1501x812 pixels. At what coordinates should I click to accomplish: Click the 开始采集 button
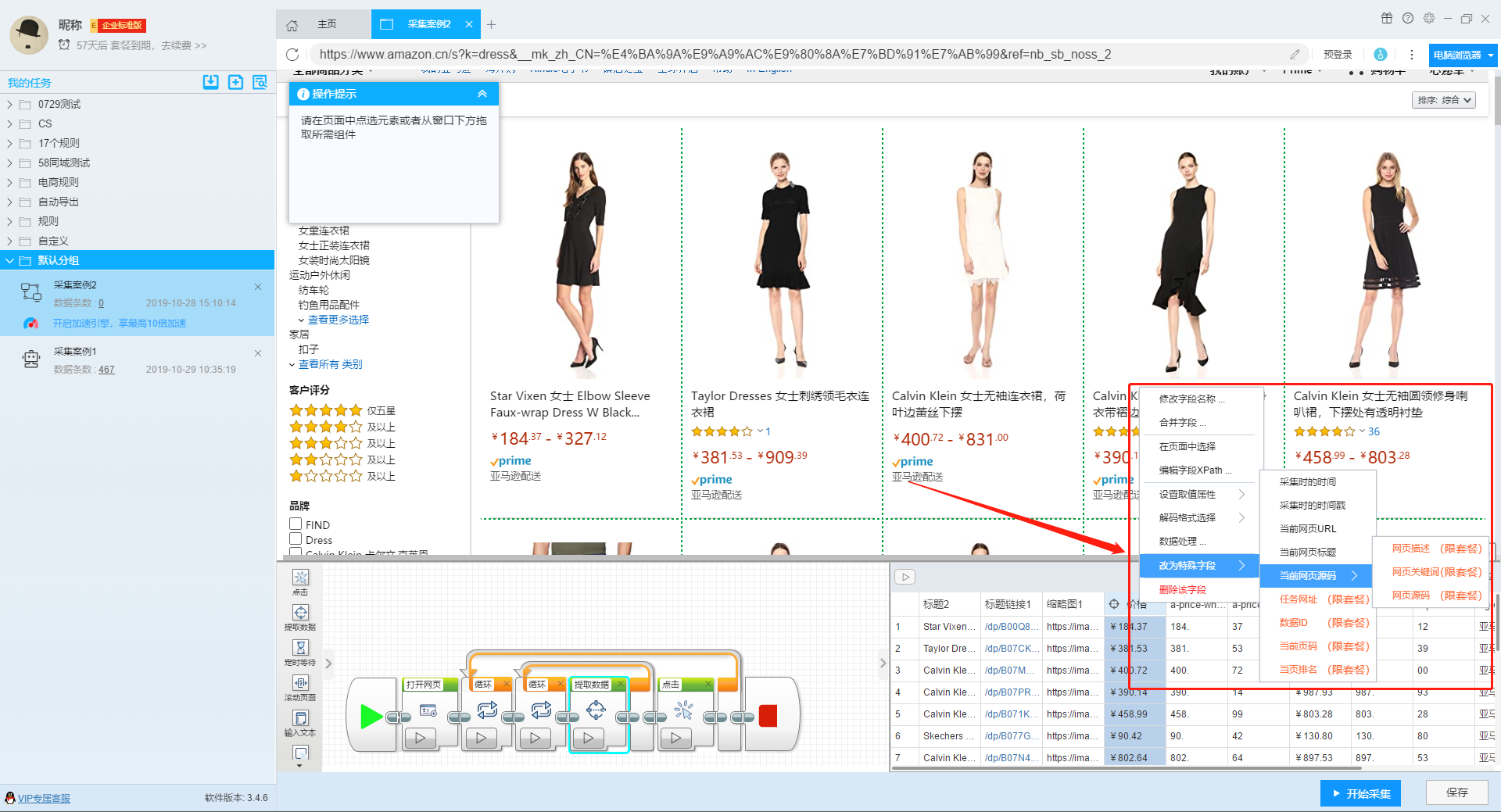1360,793
